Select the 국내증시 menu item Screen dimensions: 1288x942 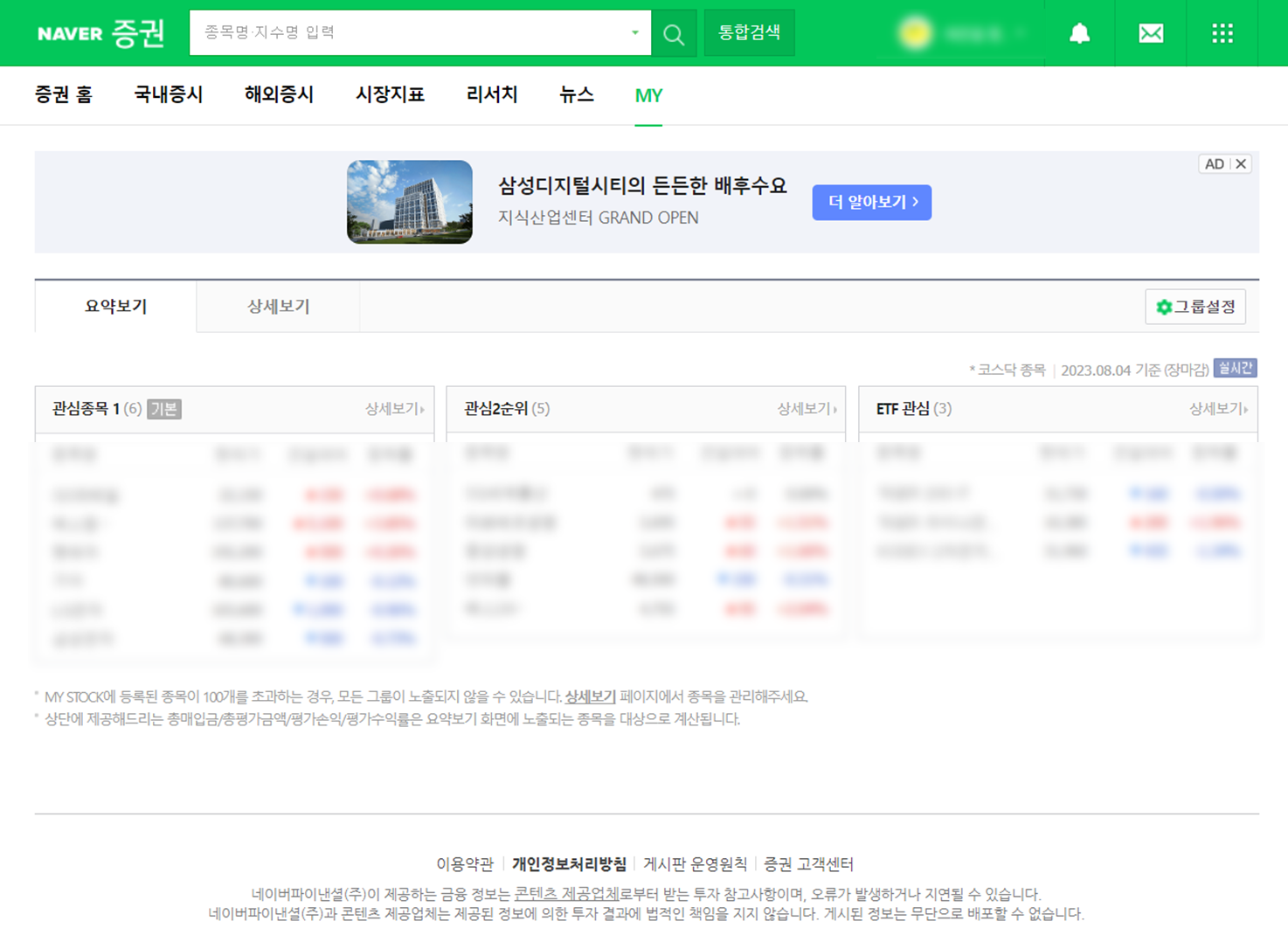click(168, 95)
